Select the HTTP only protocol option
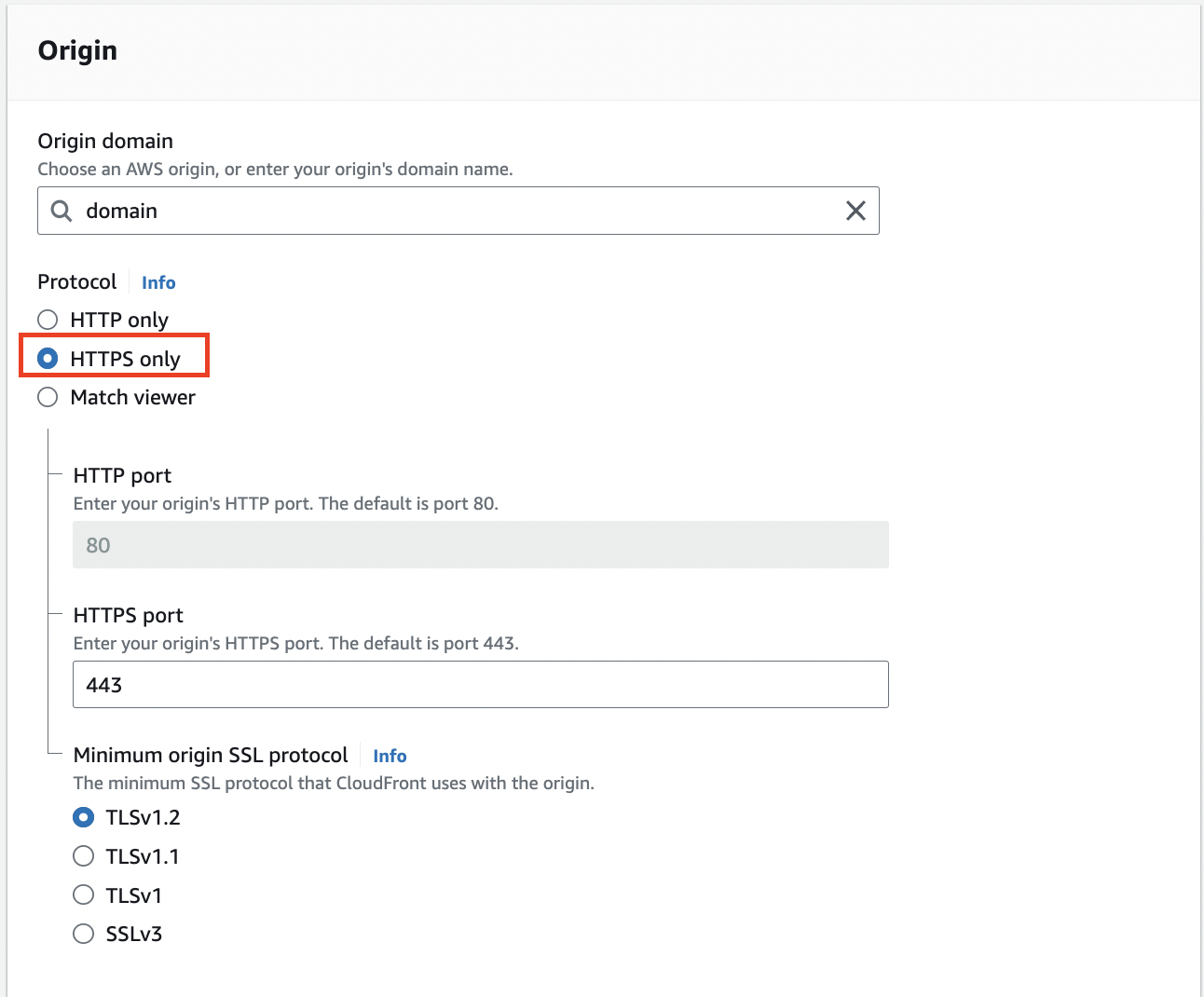 (48, 320)
